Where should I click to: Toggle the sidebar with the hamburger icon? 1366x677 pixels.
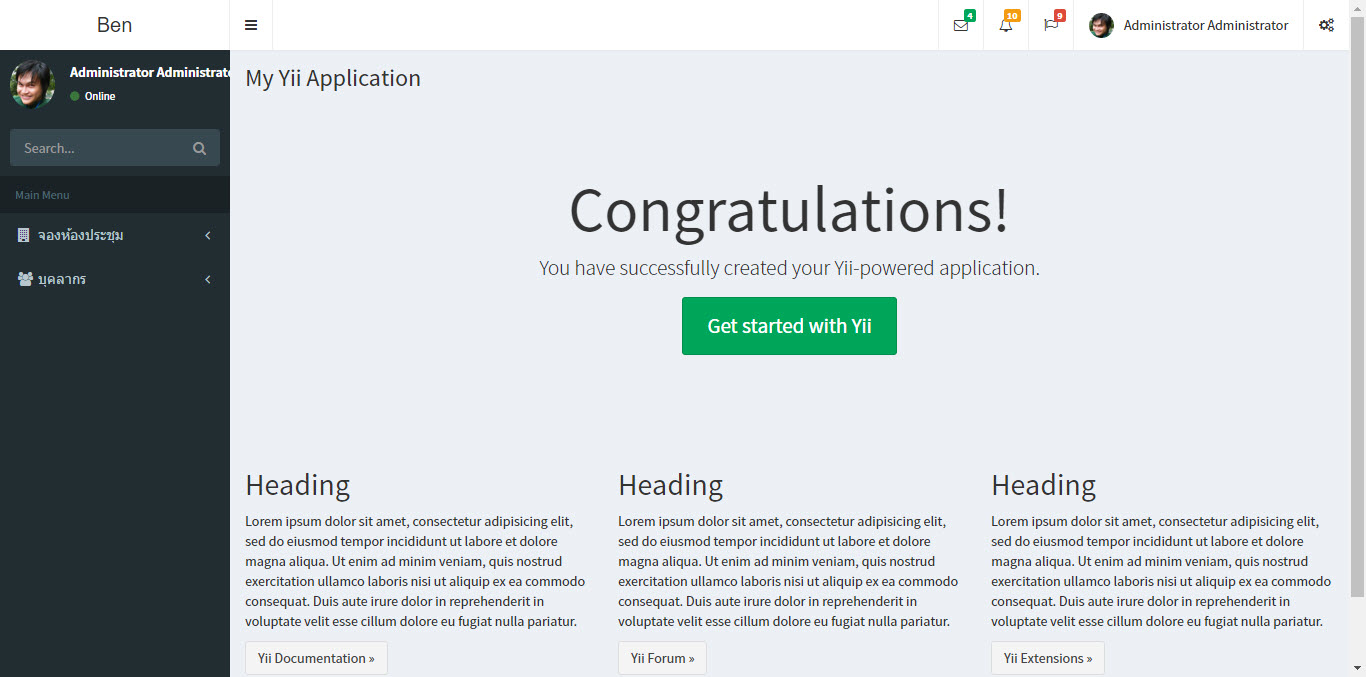pos(251,25)
